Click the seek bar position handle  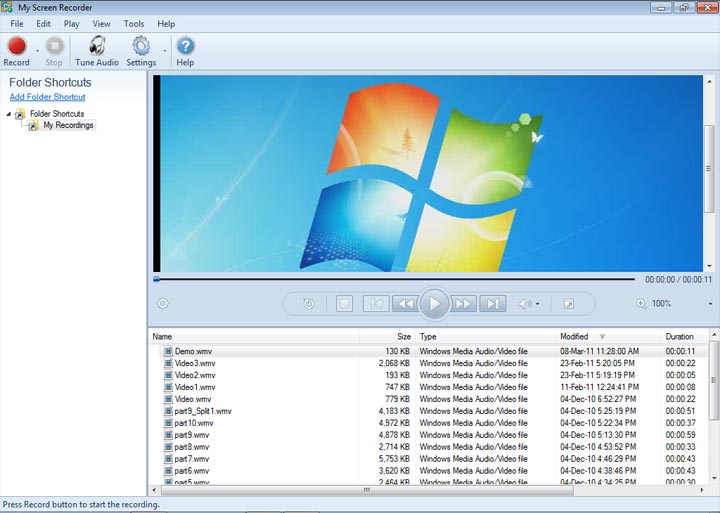point(157,279)
